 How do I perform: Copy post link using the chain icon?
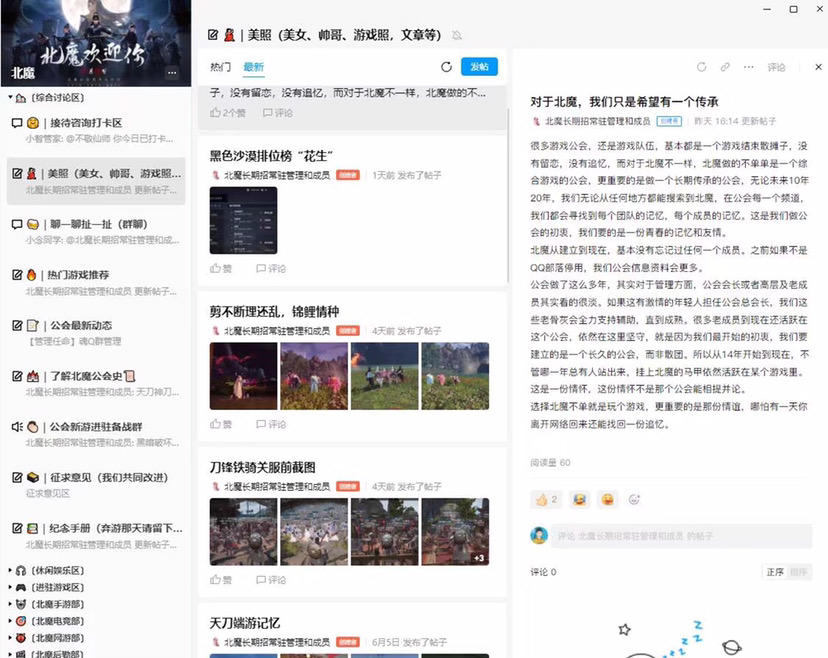(x=725, y=67)
